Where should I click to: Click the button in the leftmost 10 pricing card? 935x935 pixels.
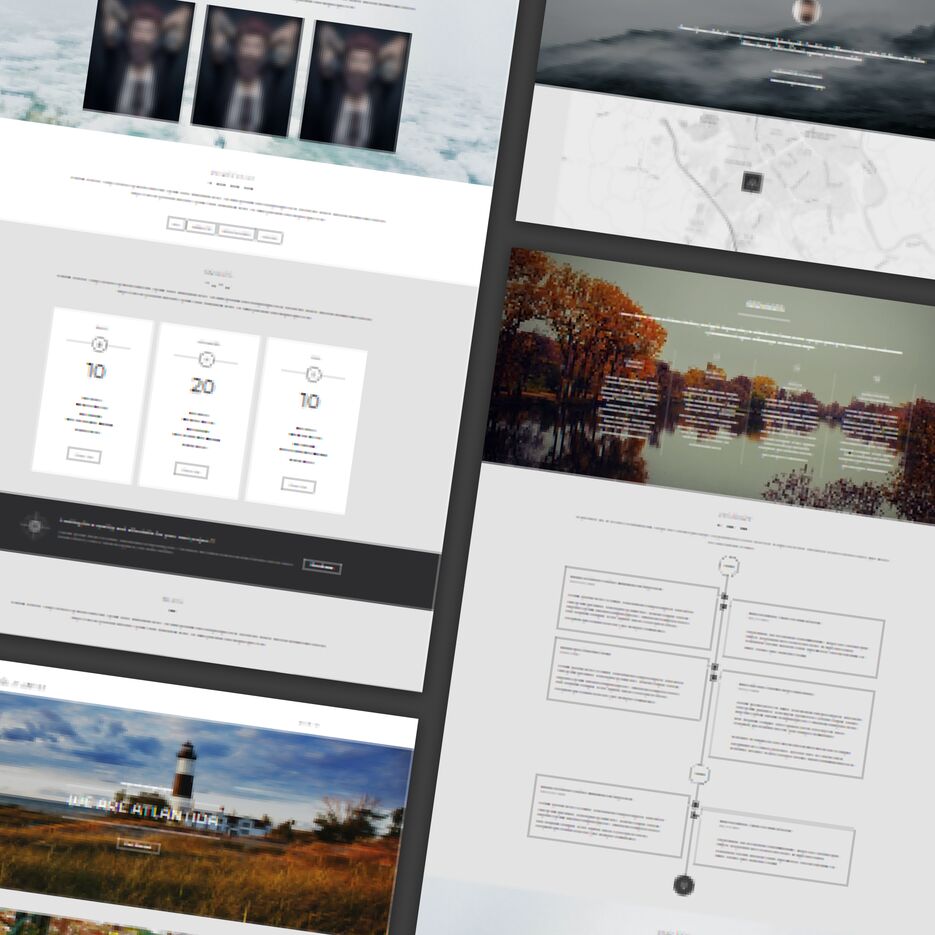84,456
